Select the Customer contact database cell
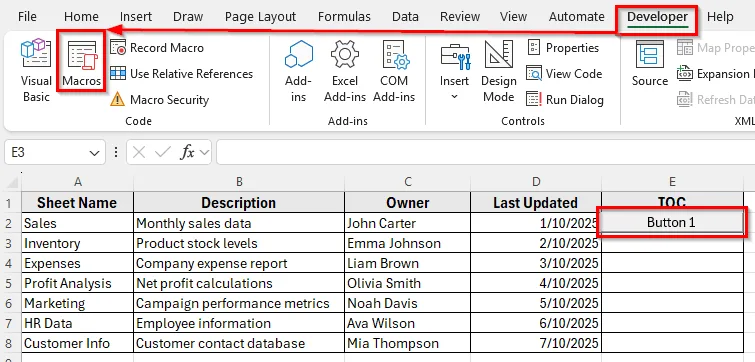This screenshot has width=755, height=362. 239,343
